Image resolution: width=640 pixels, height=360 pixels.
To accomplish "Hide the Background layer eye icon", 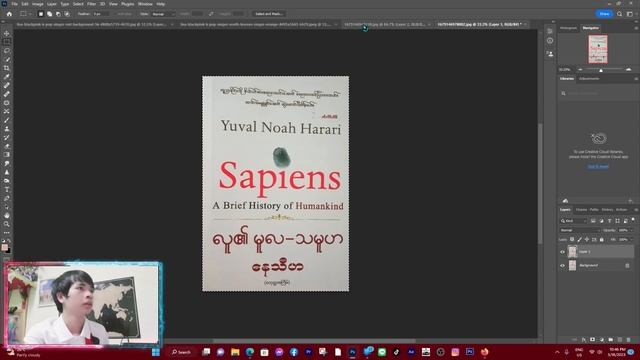I will tap(562, 265).
